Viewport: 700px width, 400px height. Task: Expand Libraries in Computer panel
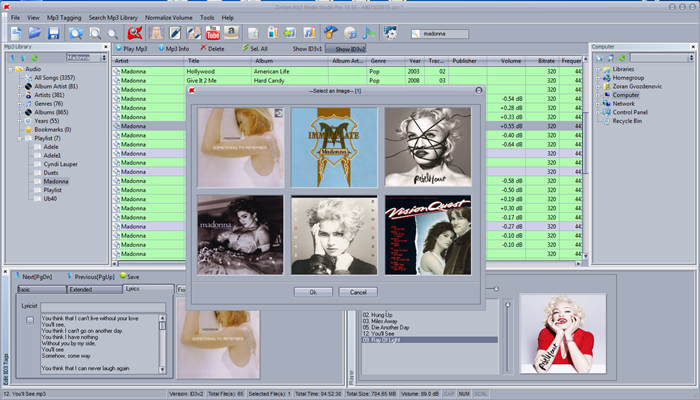pos(598,69)
